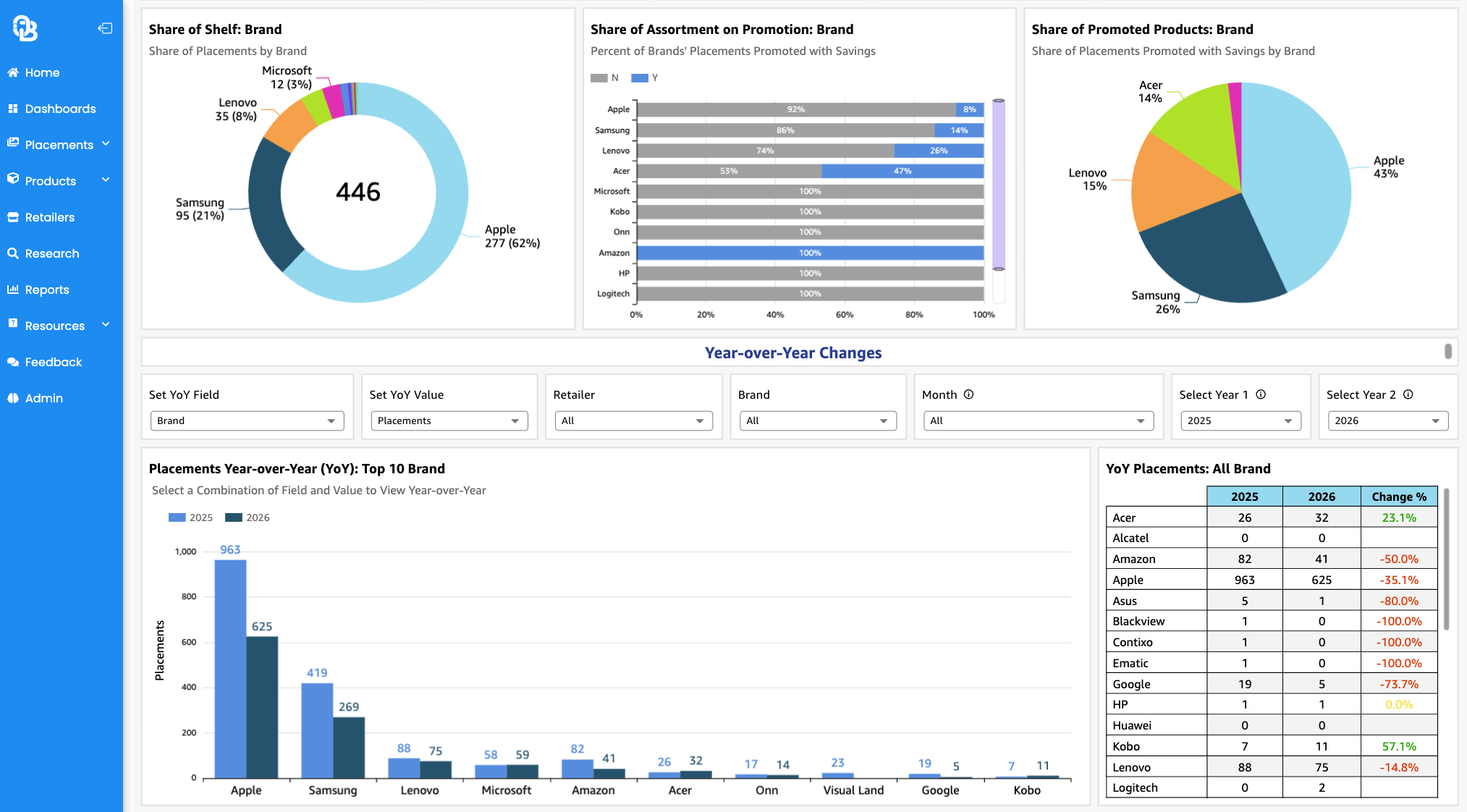
Task: Click the Amazon 100% promoted bar
Action: [x=810, y=253]
